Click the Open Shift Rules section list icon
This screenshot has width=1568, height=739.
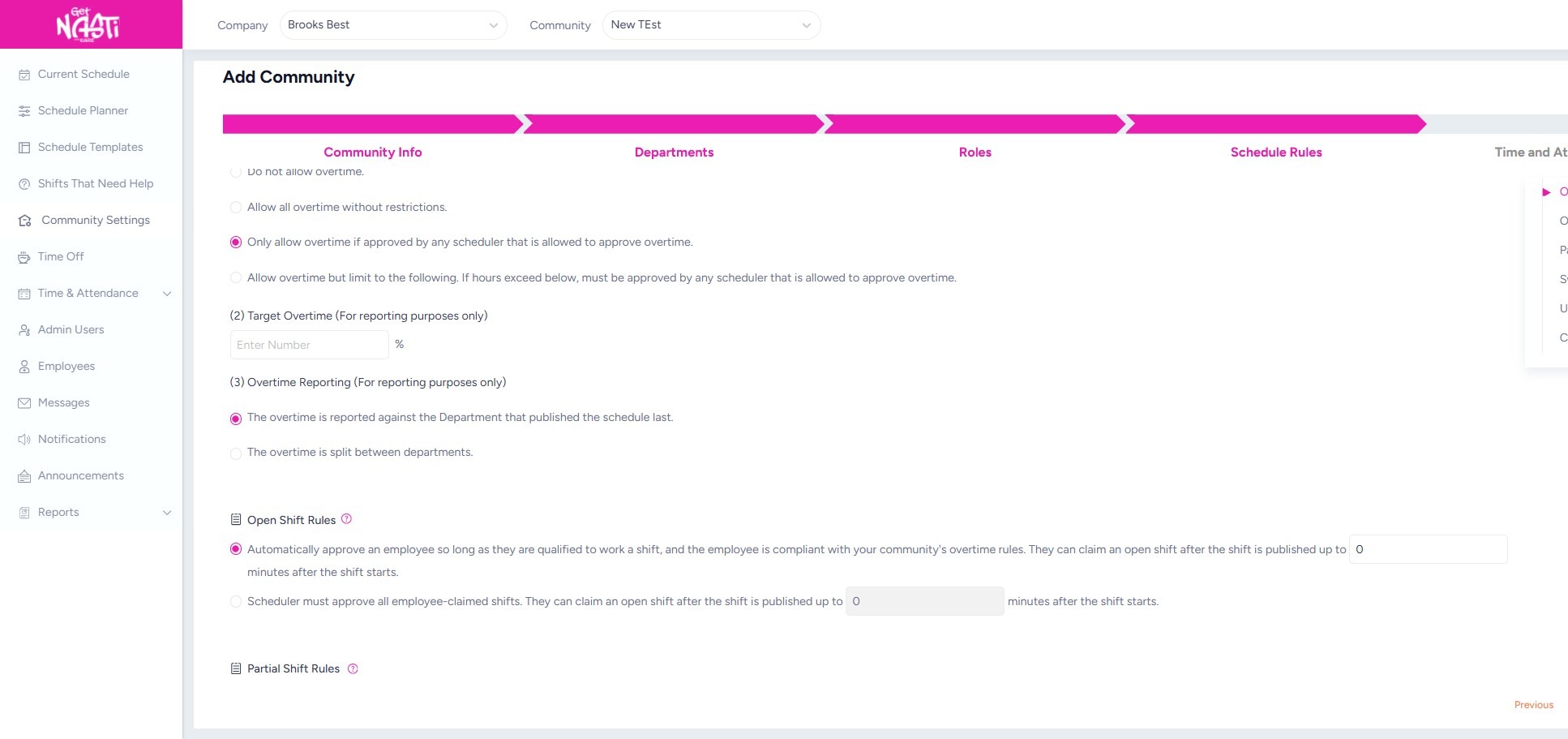click(236, 520)
